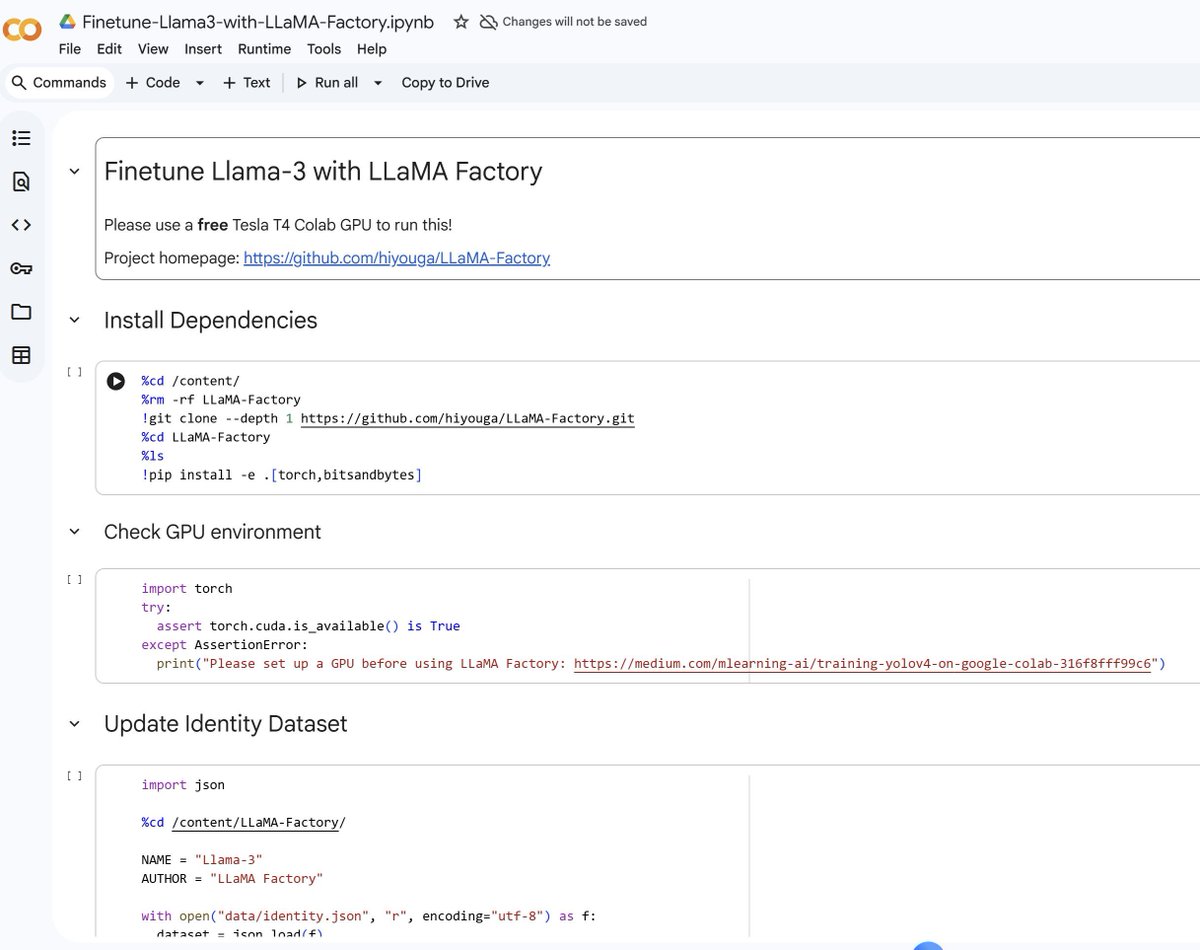
Task: Open the Run all dropdown arrow
Action: 377,82
